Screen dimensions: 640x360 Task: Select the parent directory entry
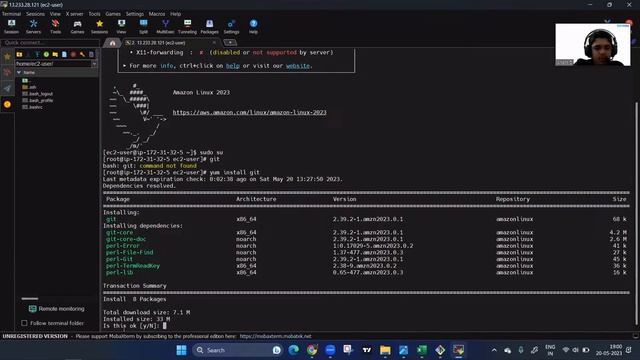pyautogui.click(x=26, y=80)
